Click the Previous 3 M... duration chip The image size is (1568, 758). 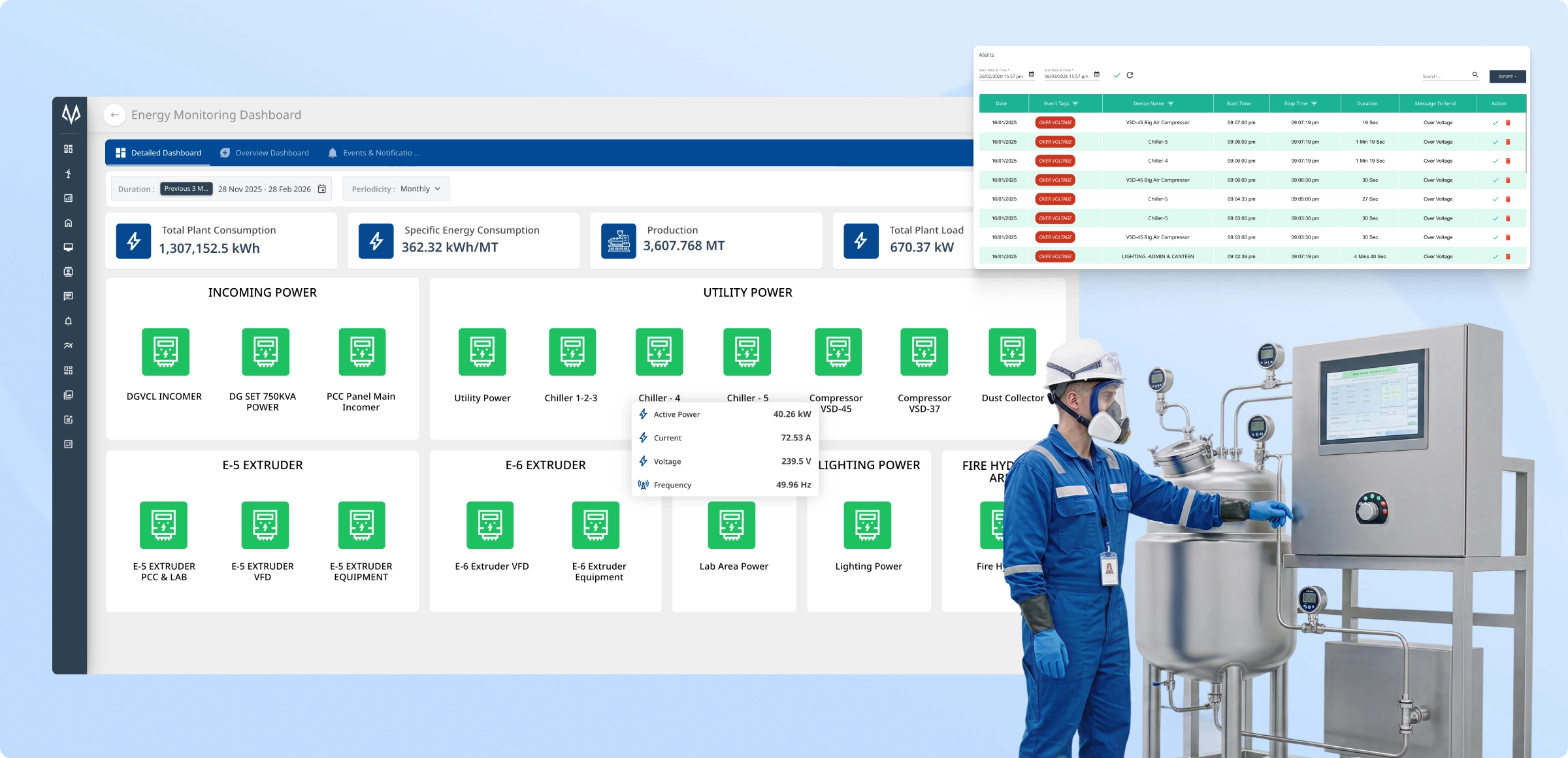(186, 189)
